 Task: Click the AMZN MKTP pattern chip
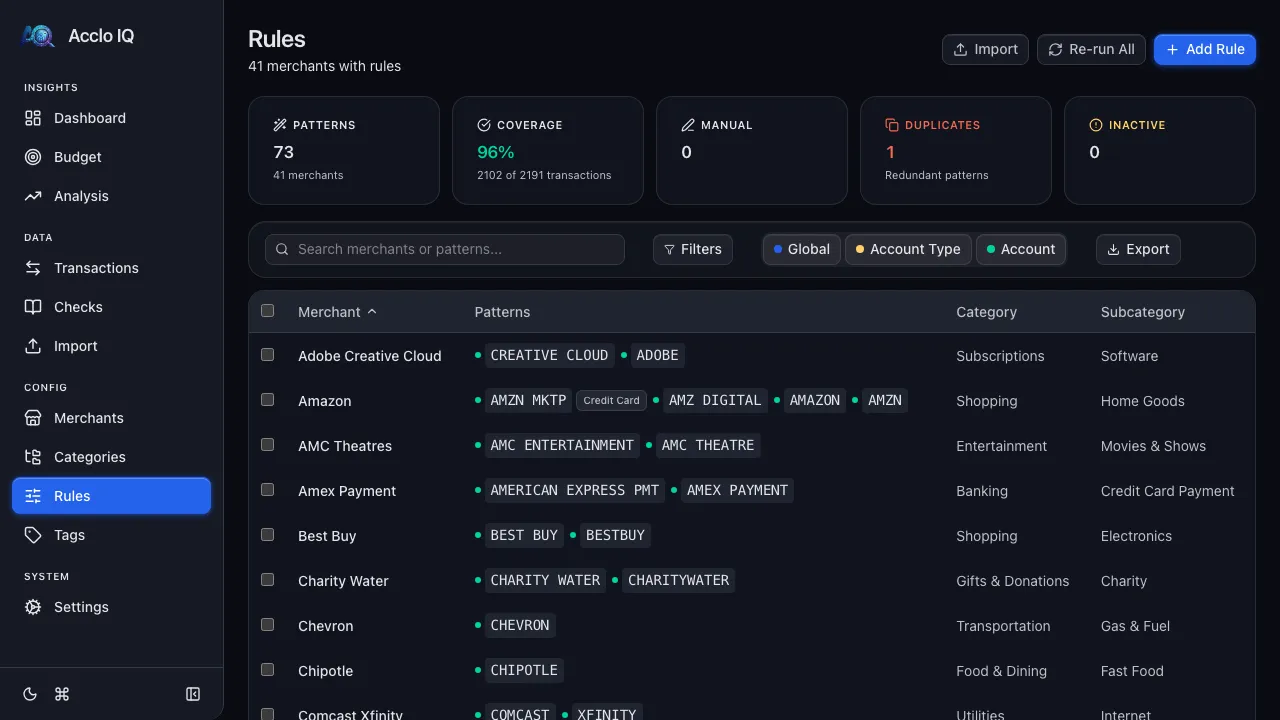[x=528, y=400]
